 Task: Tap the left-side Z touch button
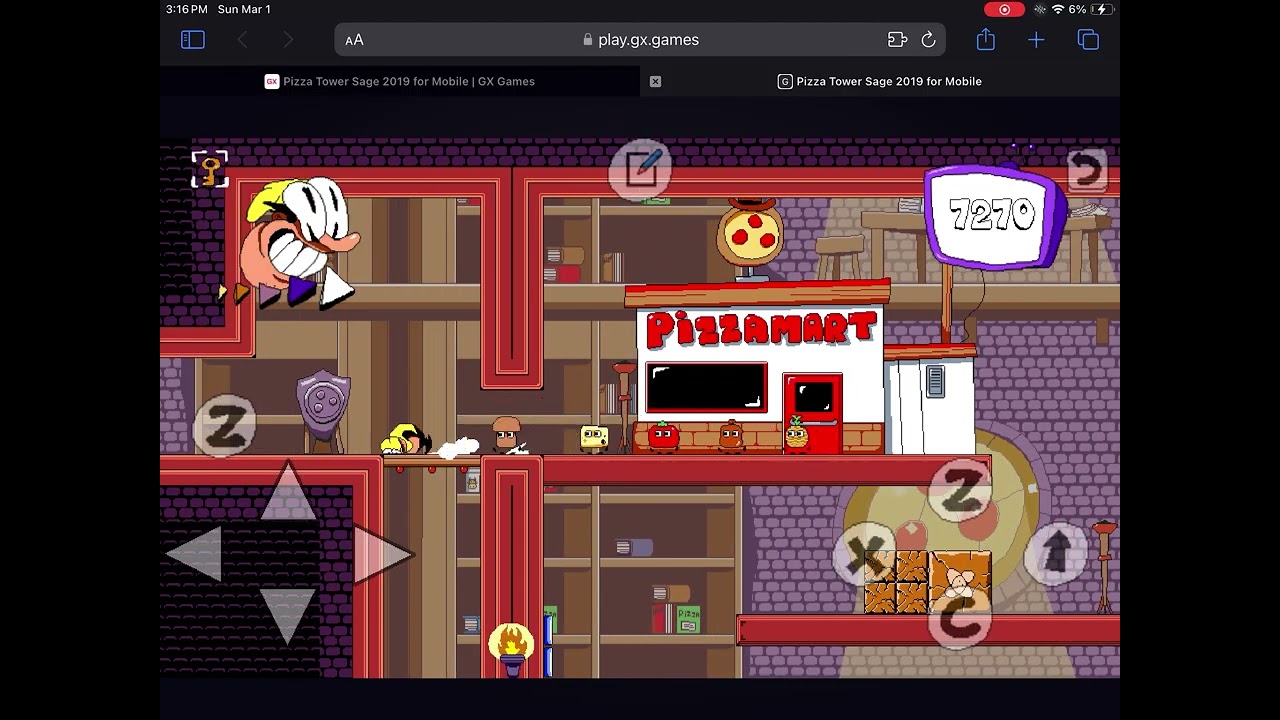(x=225, y=426)
